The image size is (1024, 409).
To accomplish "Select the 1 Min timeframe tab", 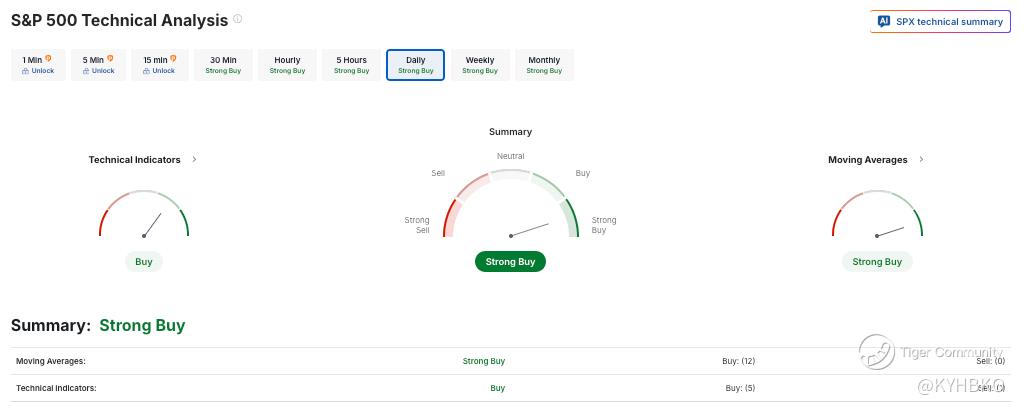I will click(39, 65).
